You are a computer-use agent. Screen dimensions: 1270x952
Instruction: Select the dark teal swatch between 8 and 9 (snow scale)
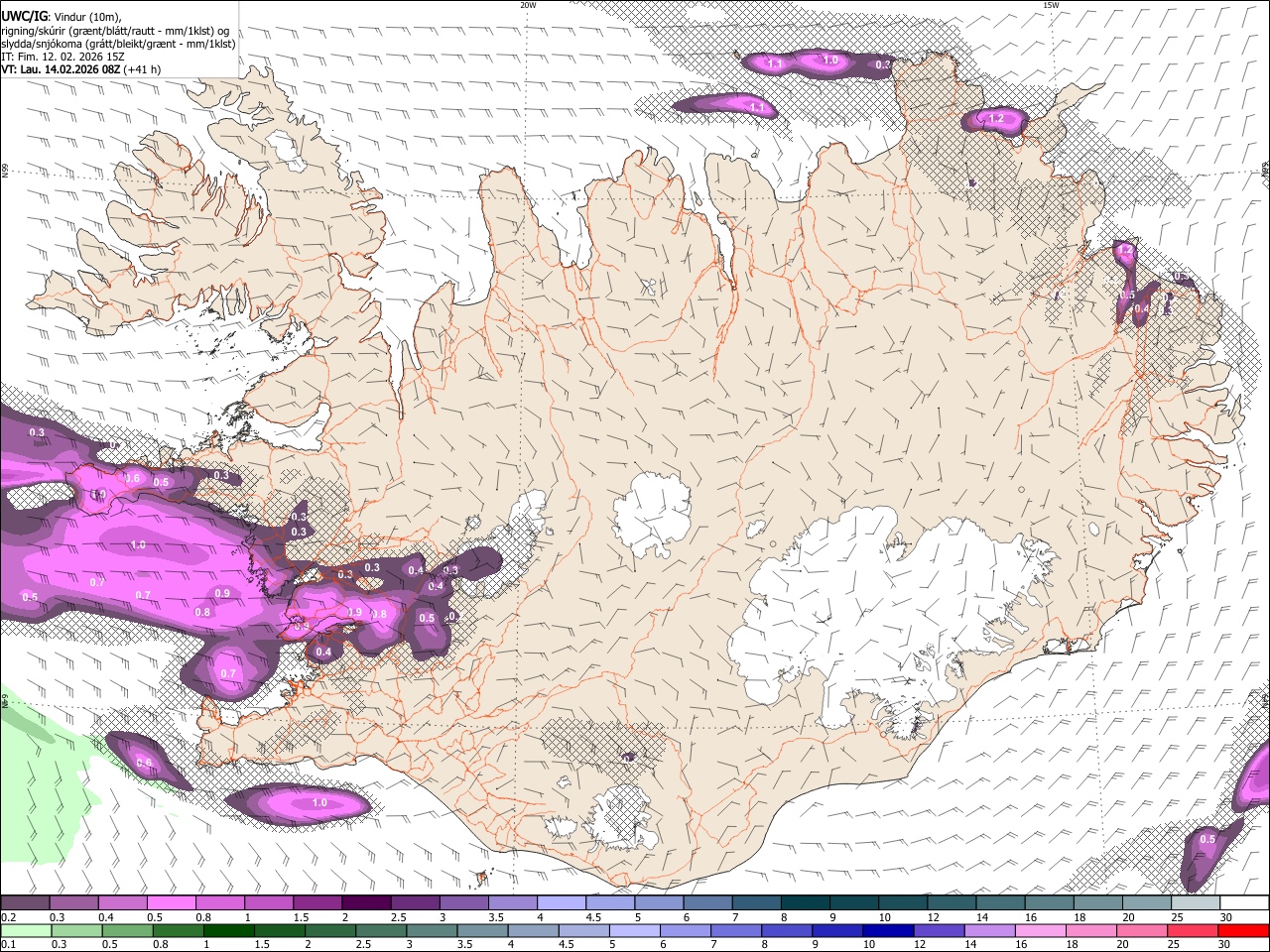pyautogui.click(x=806, y=903)
